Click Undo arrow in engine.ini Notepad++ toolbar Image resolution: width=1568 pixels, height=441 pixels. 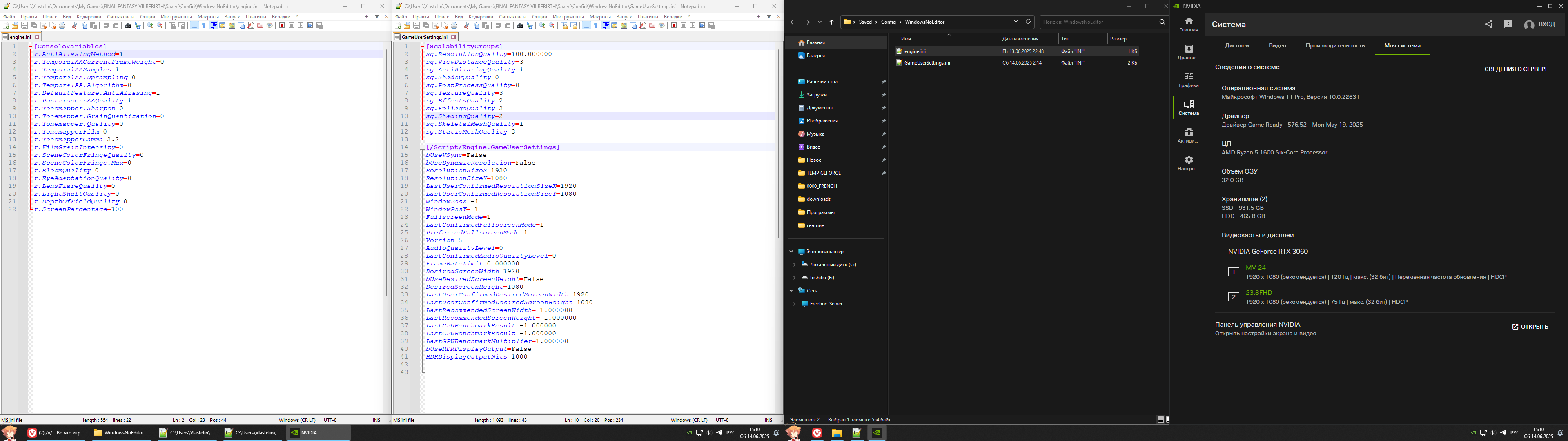click(106, 26)
